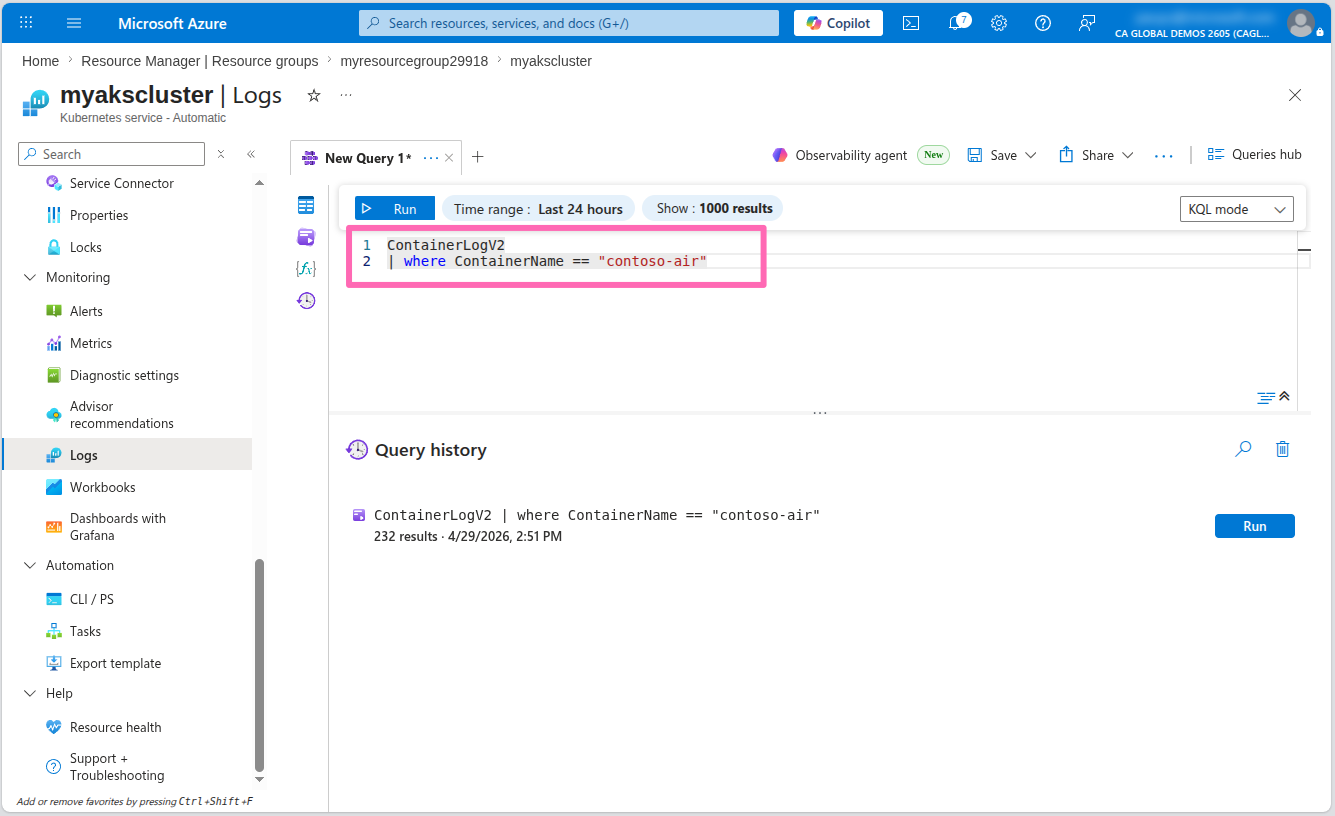Click the sidebar vertical scrollbar
The image size is (1335, 816).
coord(260,663)
